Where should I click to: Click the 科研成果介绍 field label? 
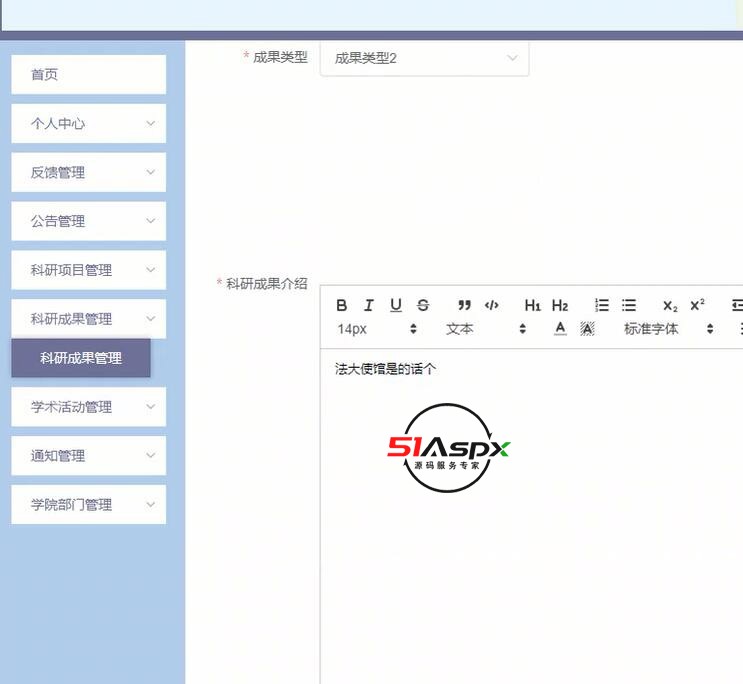(x=267, y=283)
